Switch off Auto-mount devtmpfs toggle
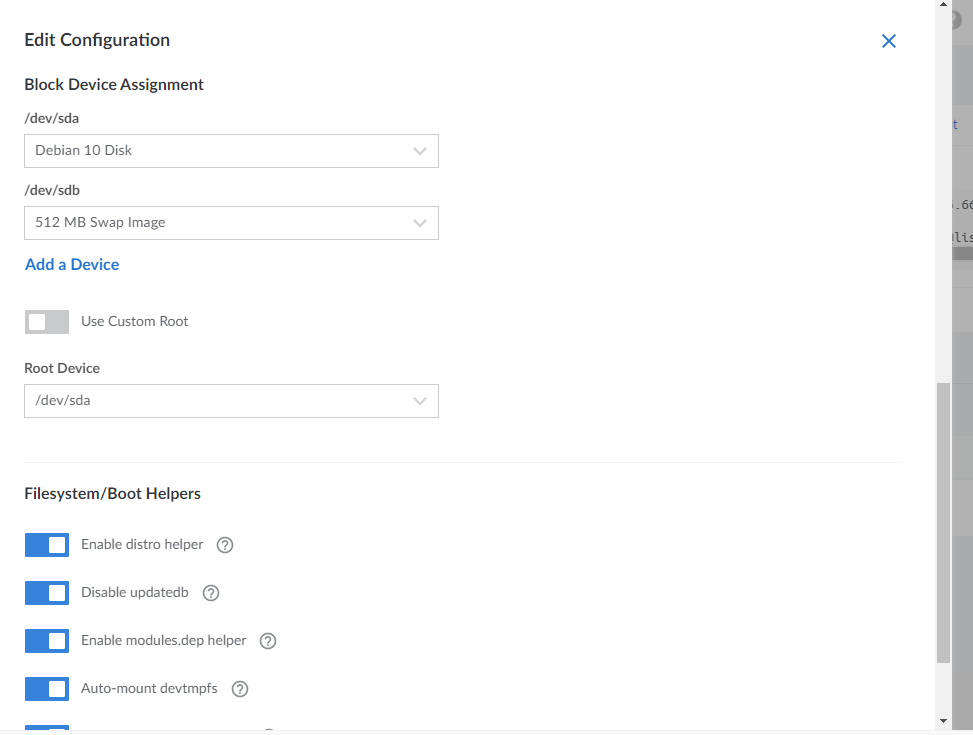 (x=47, y=689)
